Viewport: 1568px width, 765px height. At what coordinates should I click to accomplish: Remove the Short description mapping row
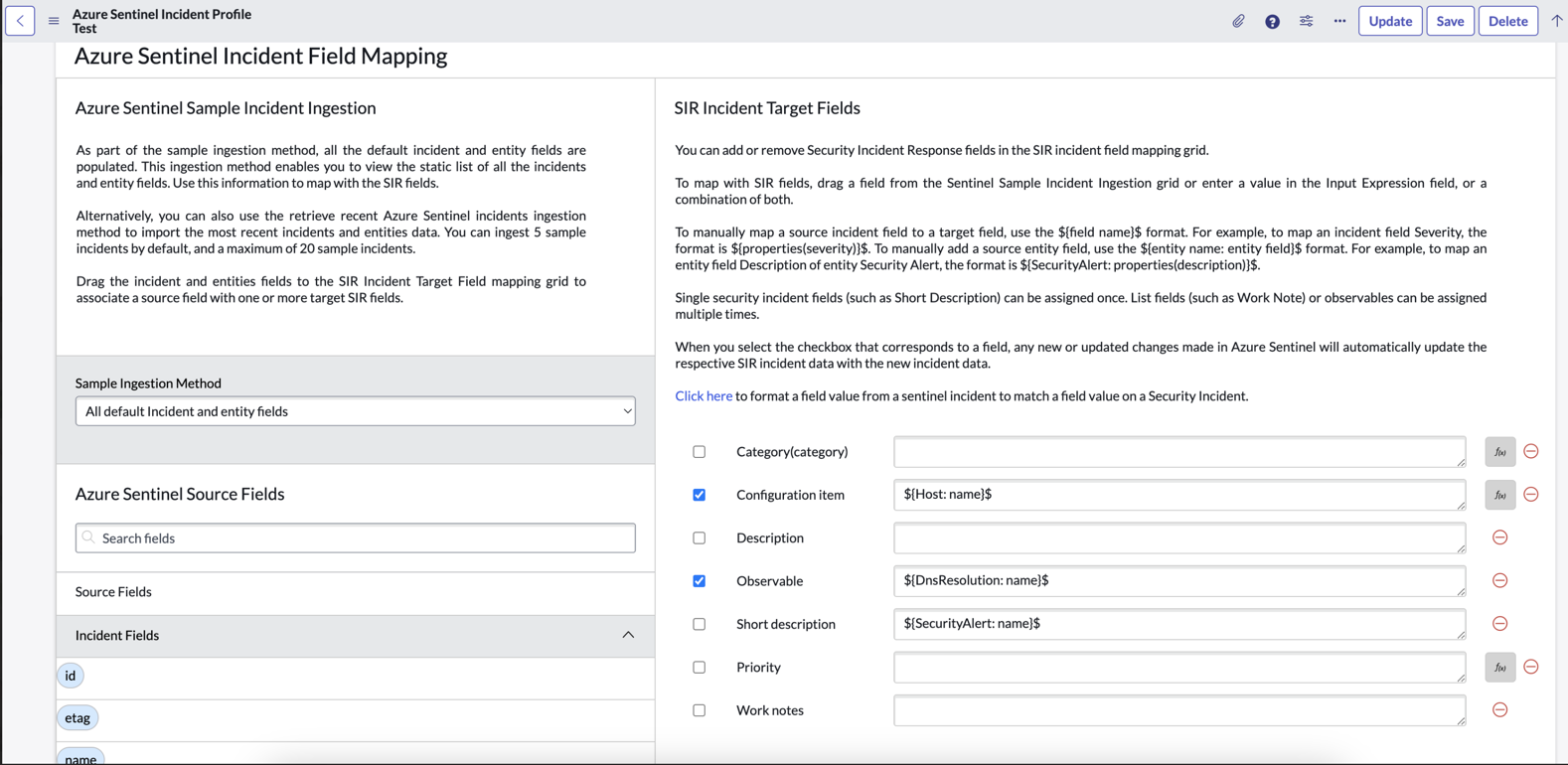1500,624
